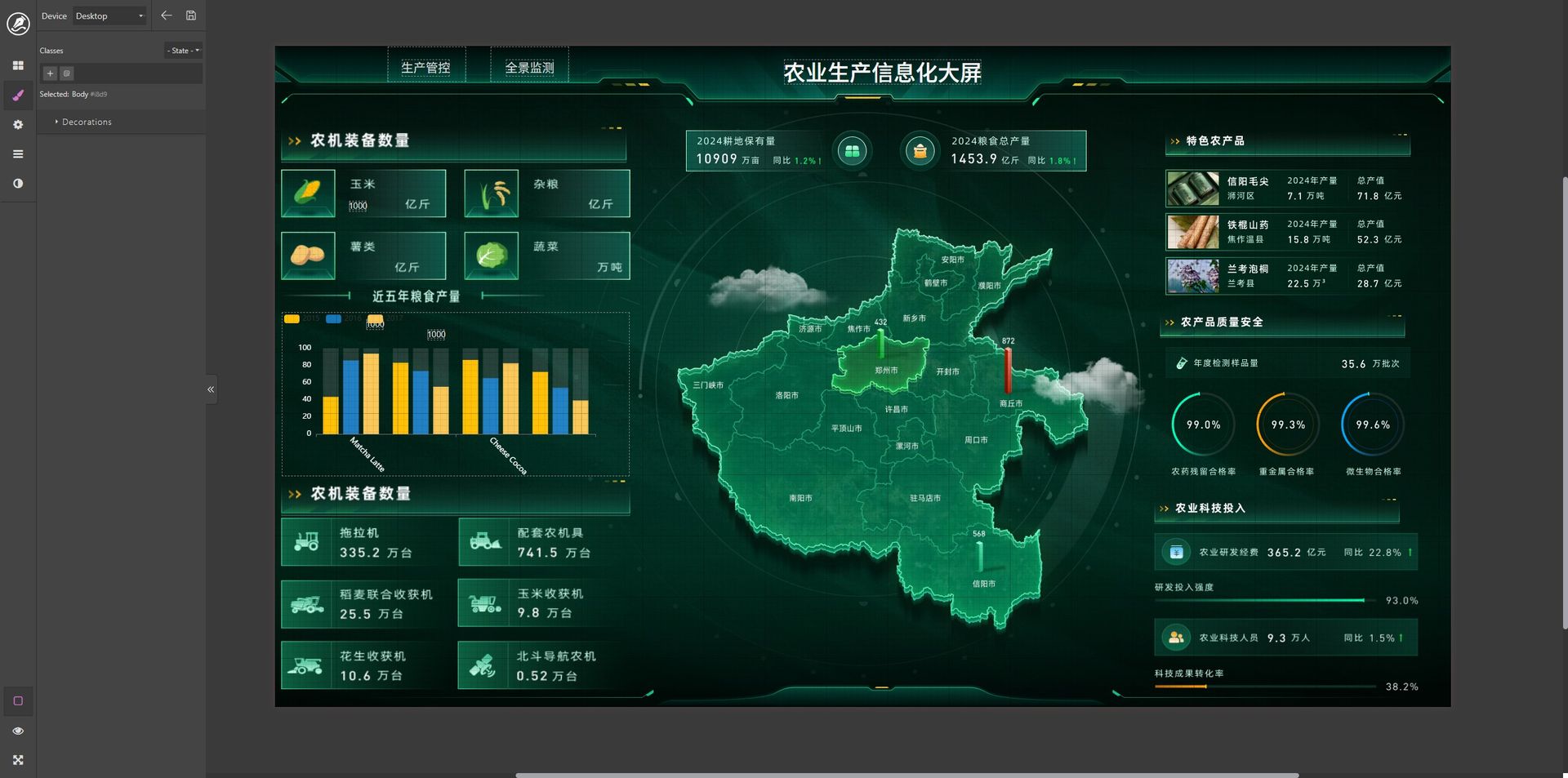The height and width of the screenshot is (778, 1568).
Task: Toggle the blue 2016 legend series
Action: click(x=333, y=319)
